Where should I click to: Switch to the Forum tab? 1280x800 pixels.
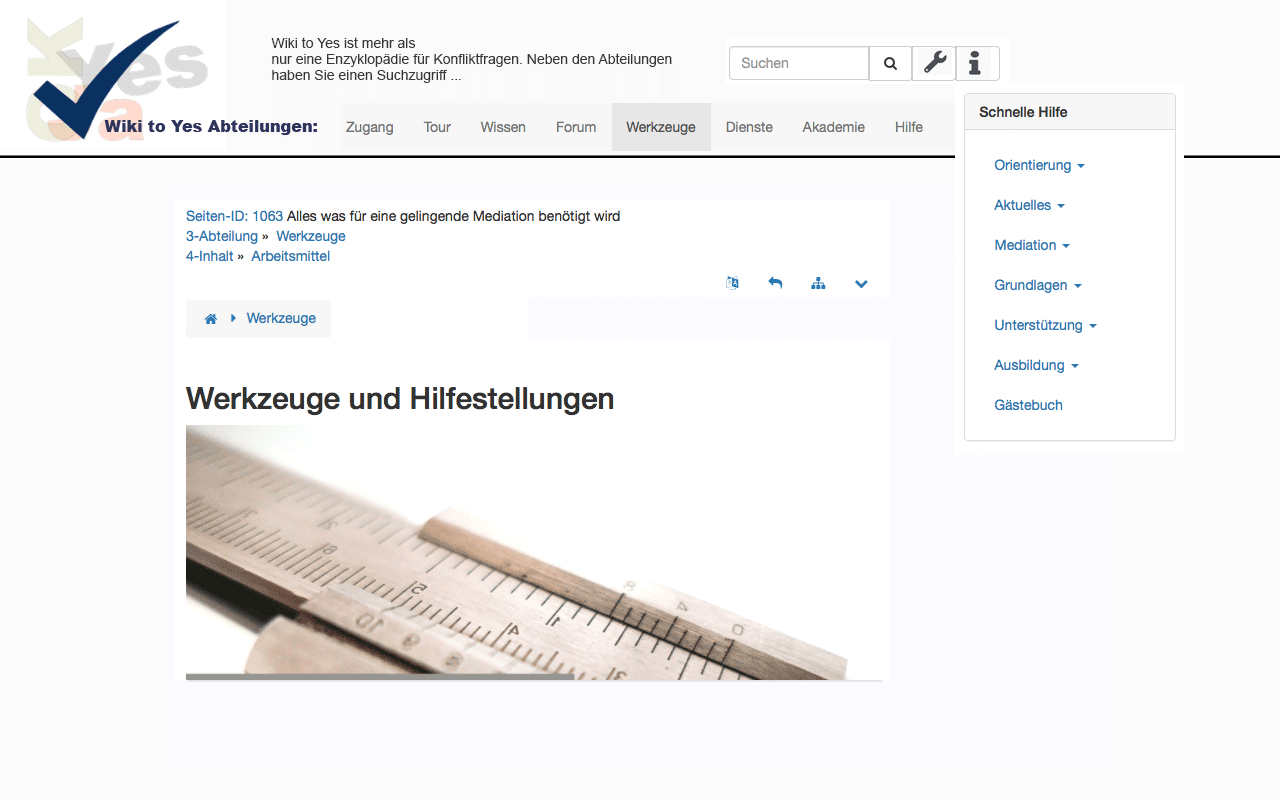pos(576,127)
